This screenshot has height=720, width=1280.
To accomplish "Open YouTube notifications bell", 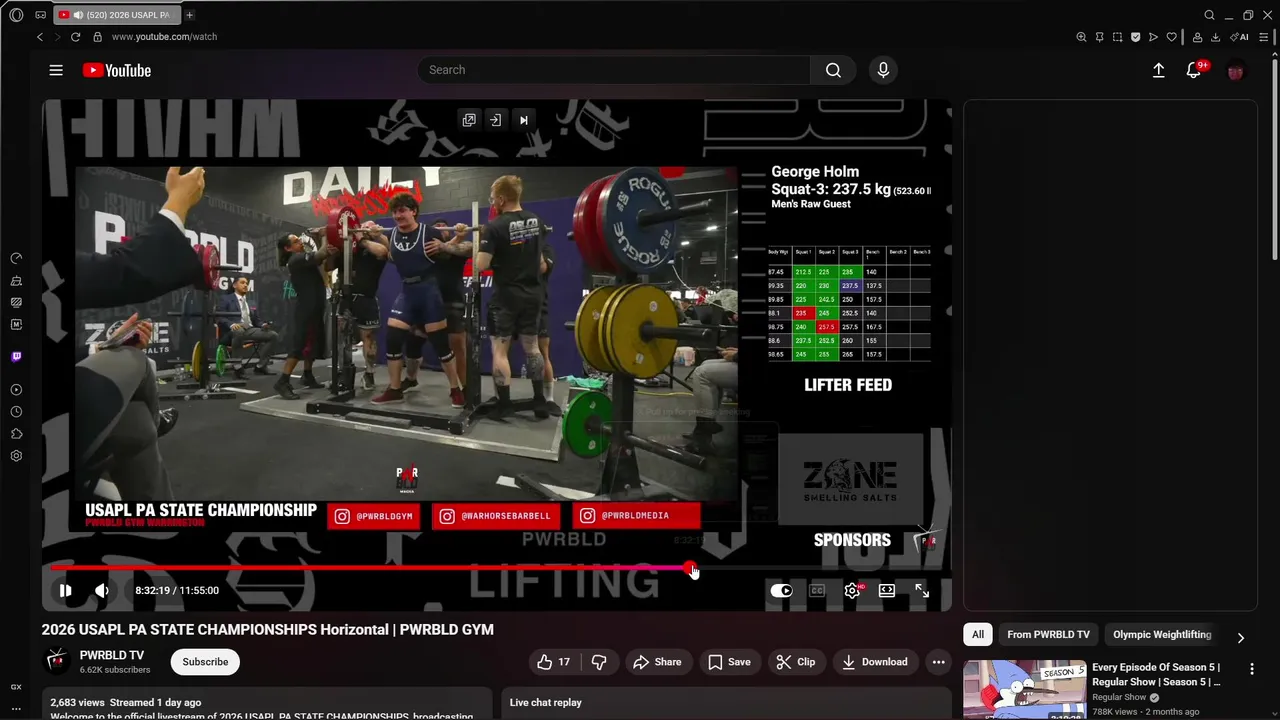I will point(1193,70).
